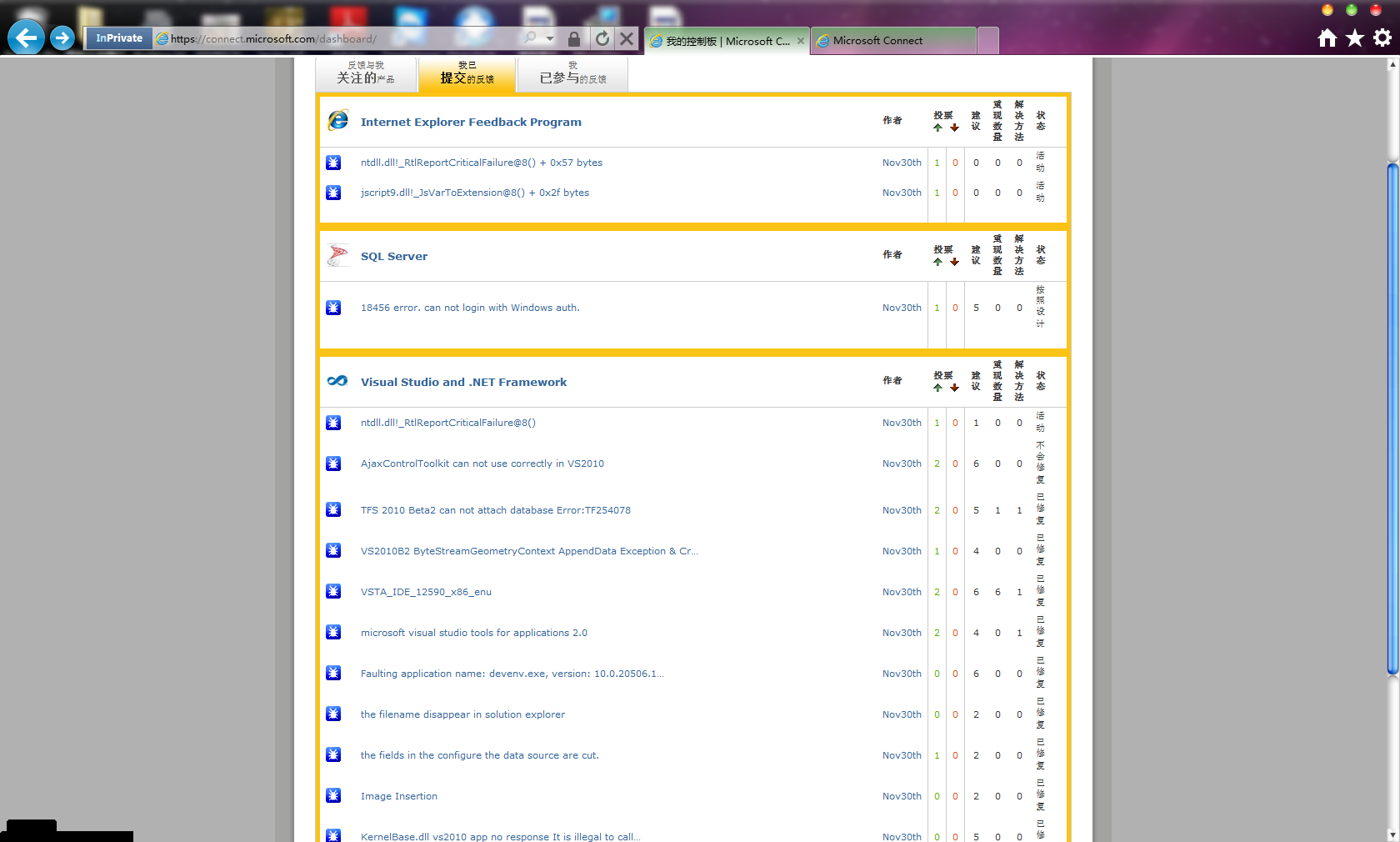Switch to the Microsoft Connect browser tab
Screen dimensions: 1400x842
893,40
